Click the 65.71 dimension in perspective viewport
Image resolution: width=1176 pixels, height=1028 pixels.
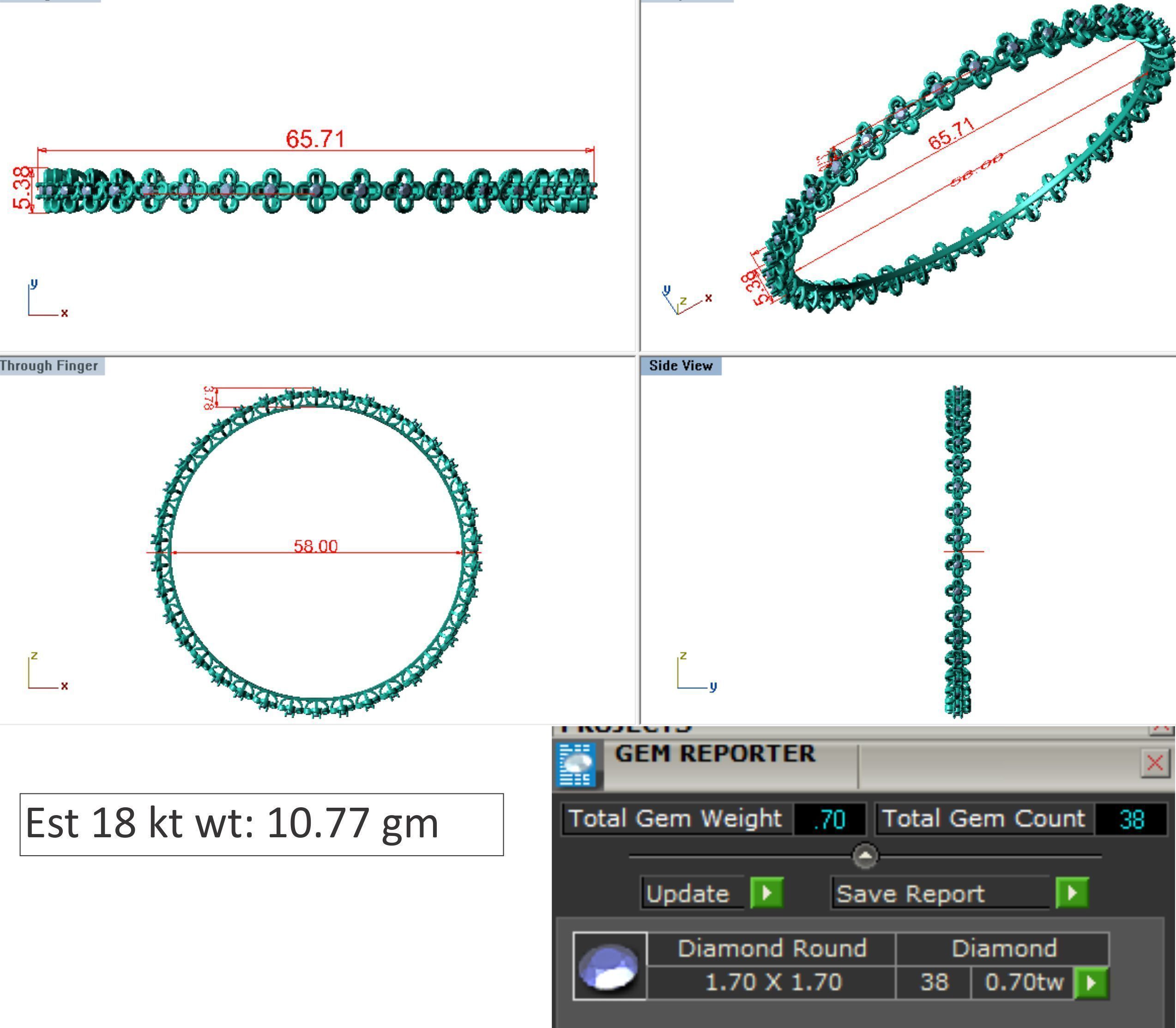coord(951,133)
